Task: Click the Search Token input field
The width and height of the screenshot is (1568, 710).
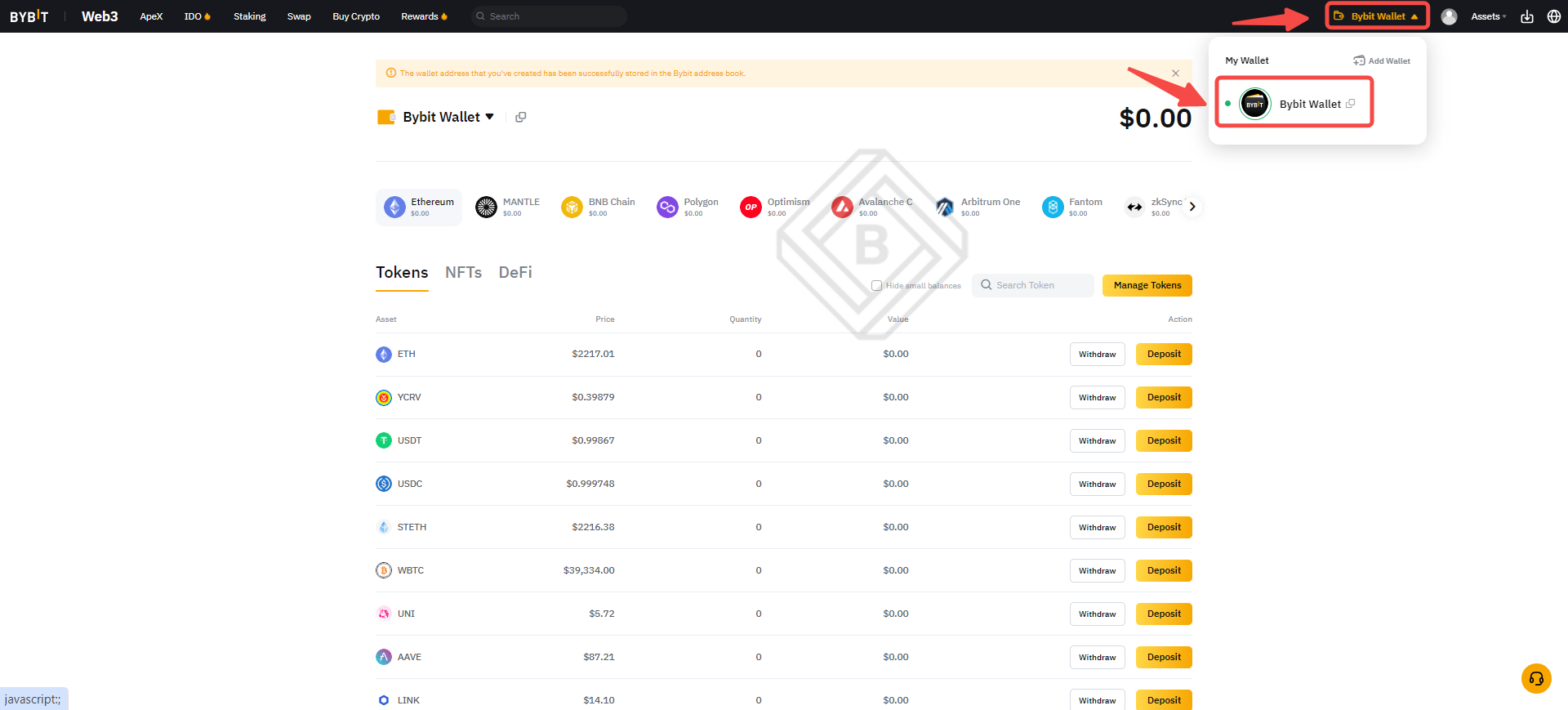Action: coord(1032,285)
